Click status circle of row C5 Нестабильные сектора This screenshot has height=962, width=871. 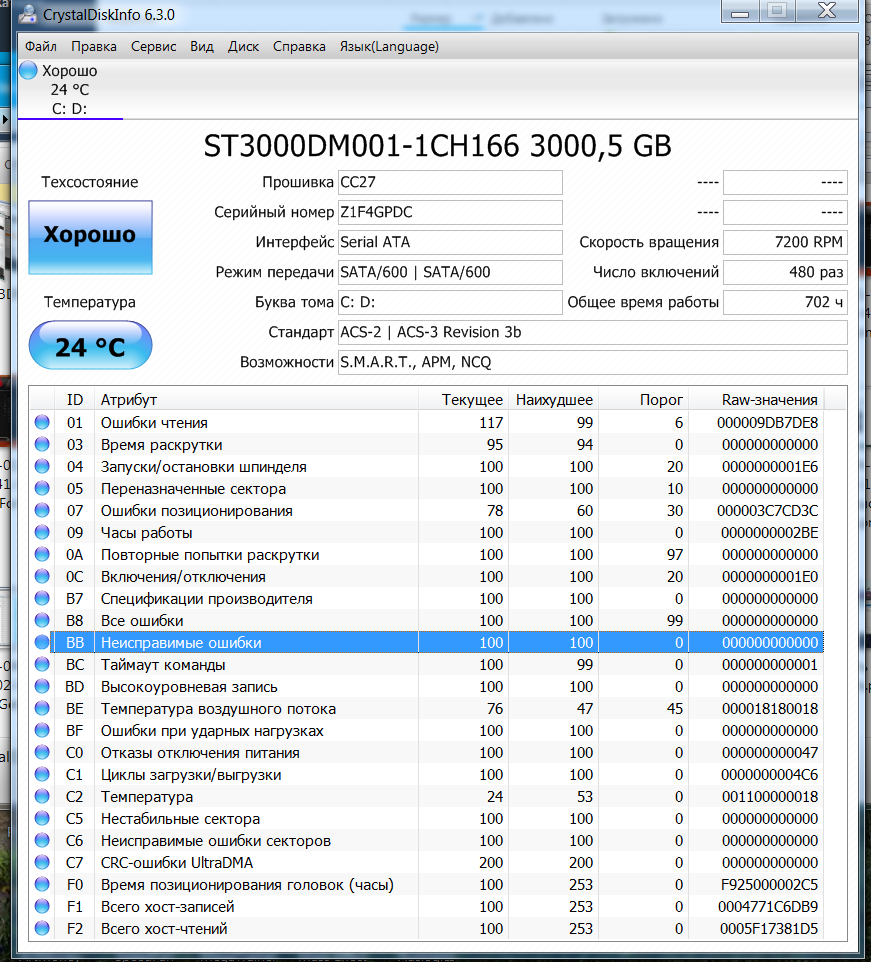coord(42,818)
